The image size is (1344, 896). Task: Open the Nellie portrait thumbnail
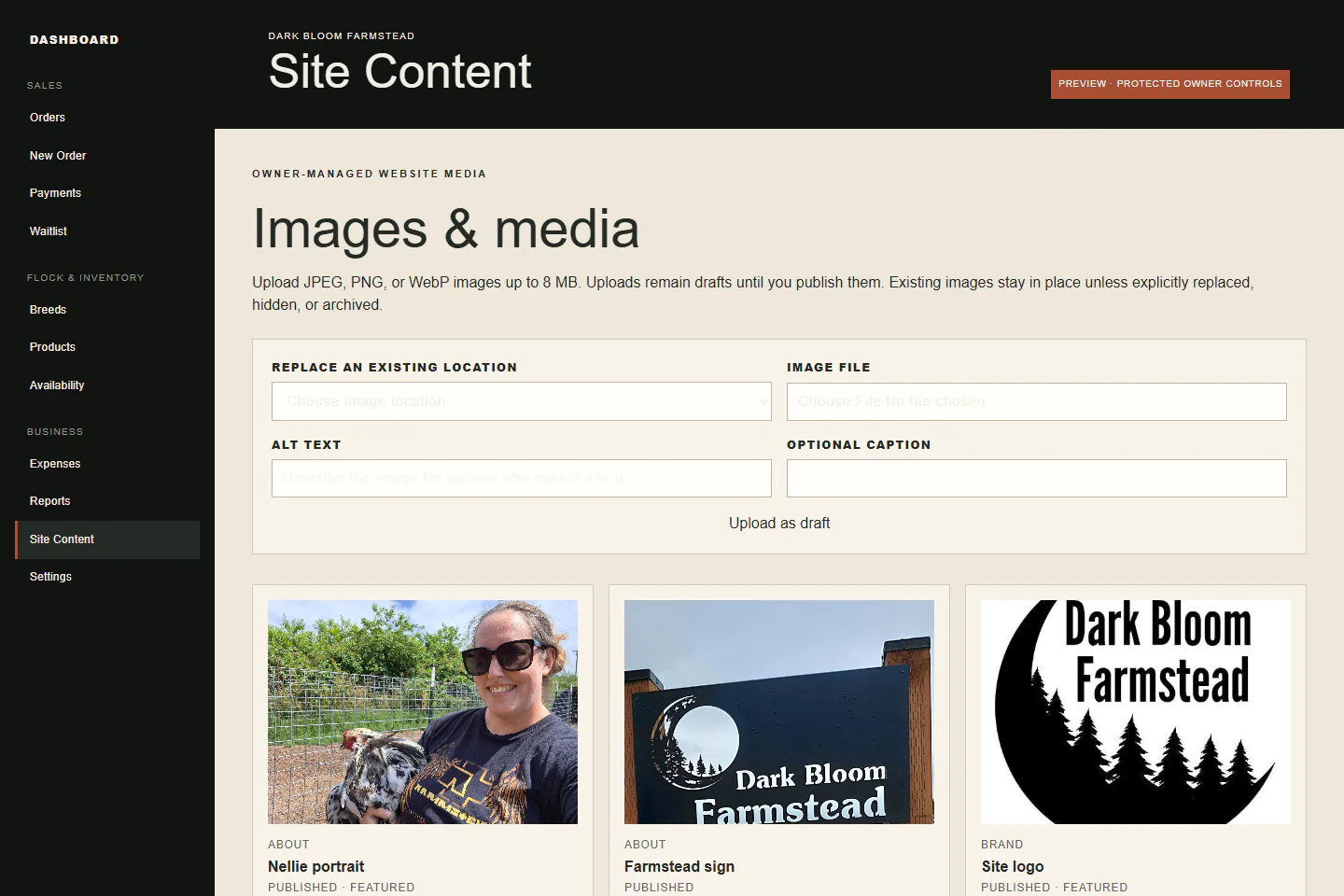pos(423,712)
